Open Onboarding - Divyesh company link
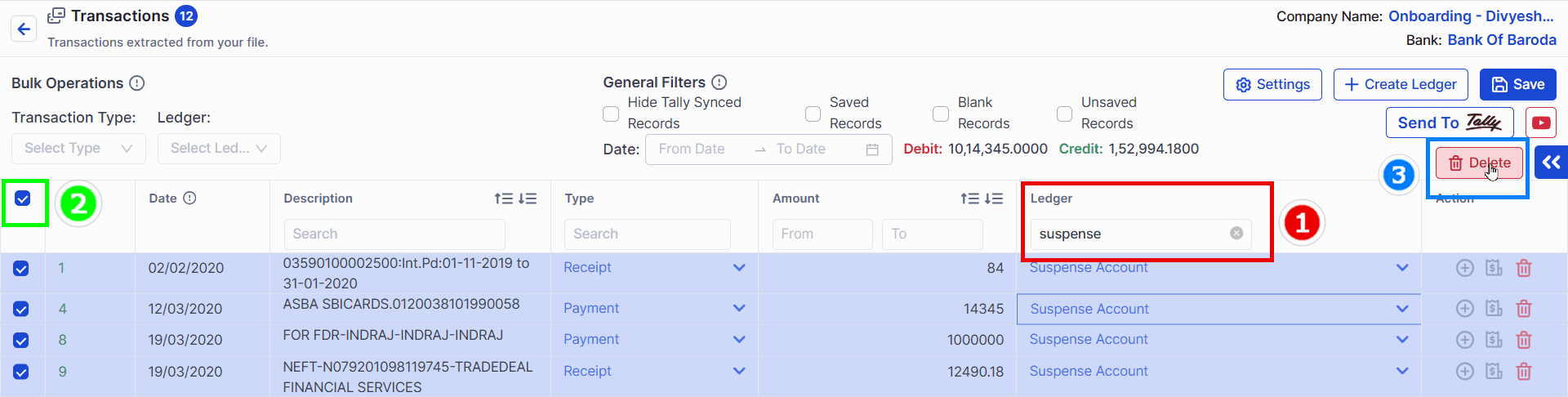 (1471, 16)
